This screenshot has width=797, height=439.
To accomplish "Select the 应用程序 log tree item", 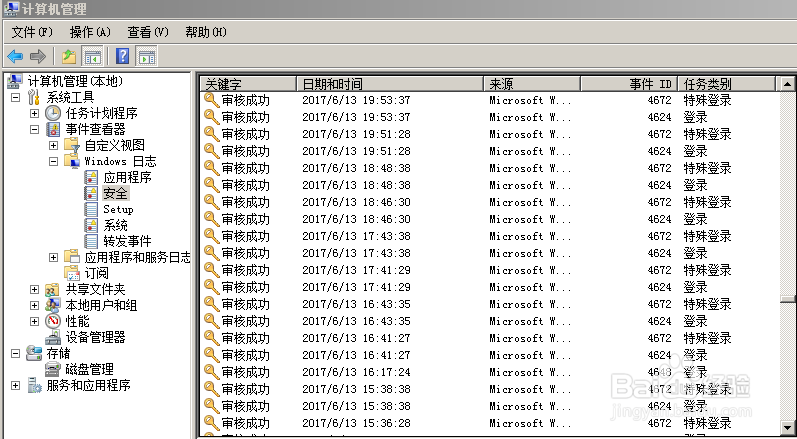I will click(x=127, y=177).
